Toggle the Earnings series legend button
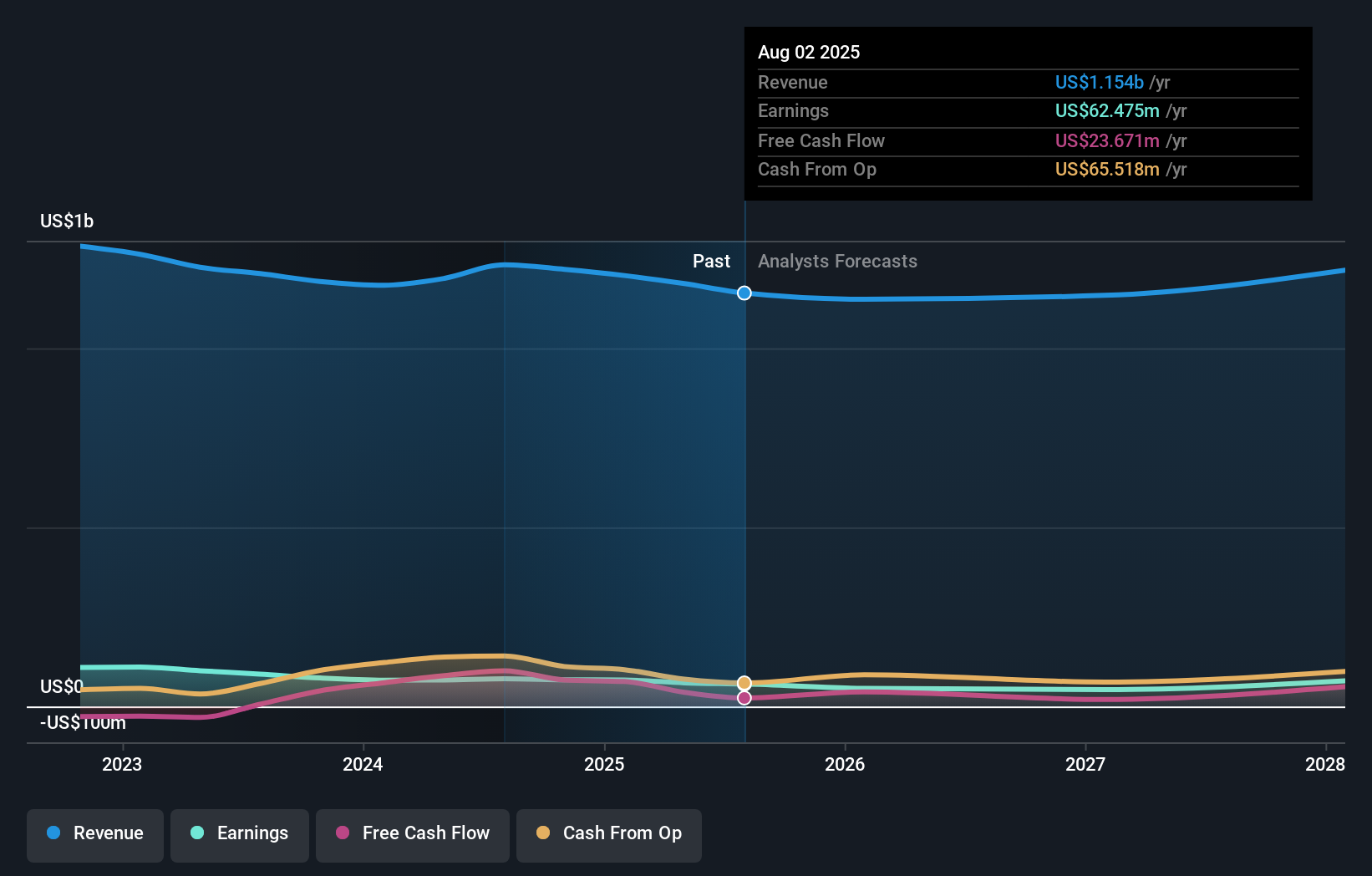The width and height of the screenshot is (1372, 876). click(240, 835)
